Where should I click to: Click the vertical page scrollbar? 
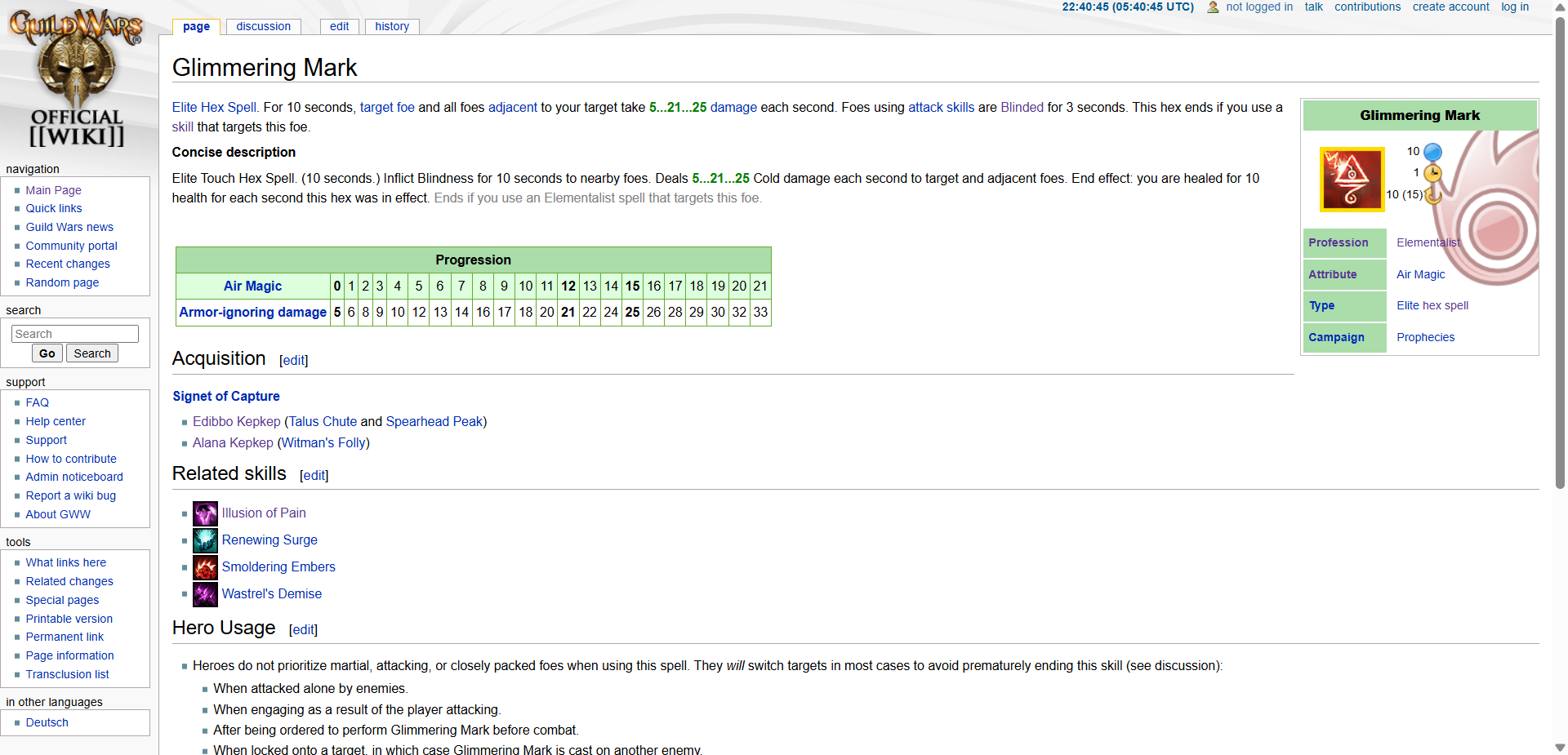coord(1560,253)
